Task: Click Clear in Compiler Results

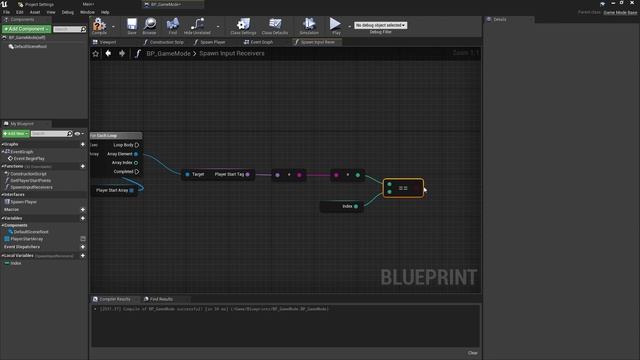Action: pyautogui.click(x=472, y=353)
